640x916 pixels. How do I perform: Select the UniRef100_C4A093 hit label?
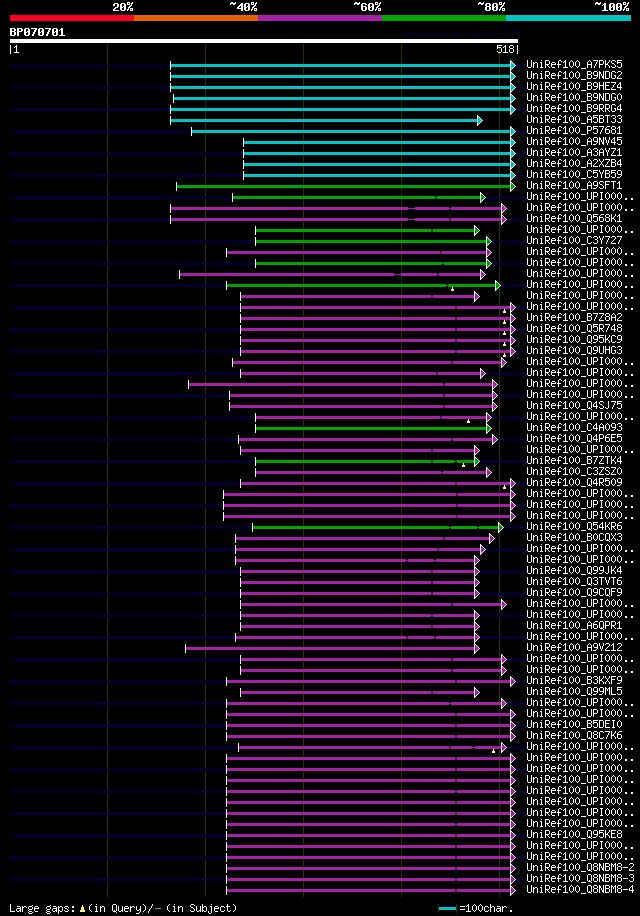point(574,428)
